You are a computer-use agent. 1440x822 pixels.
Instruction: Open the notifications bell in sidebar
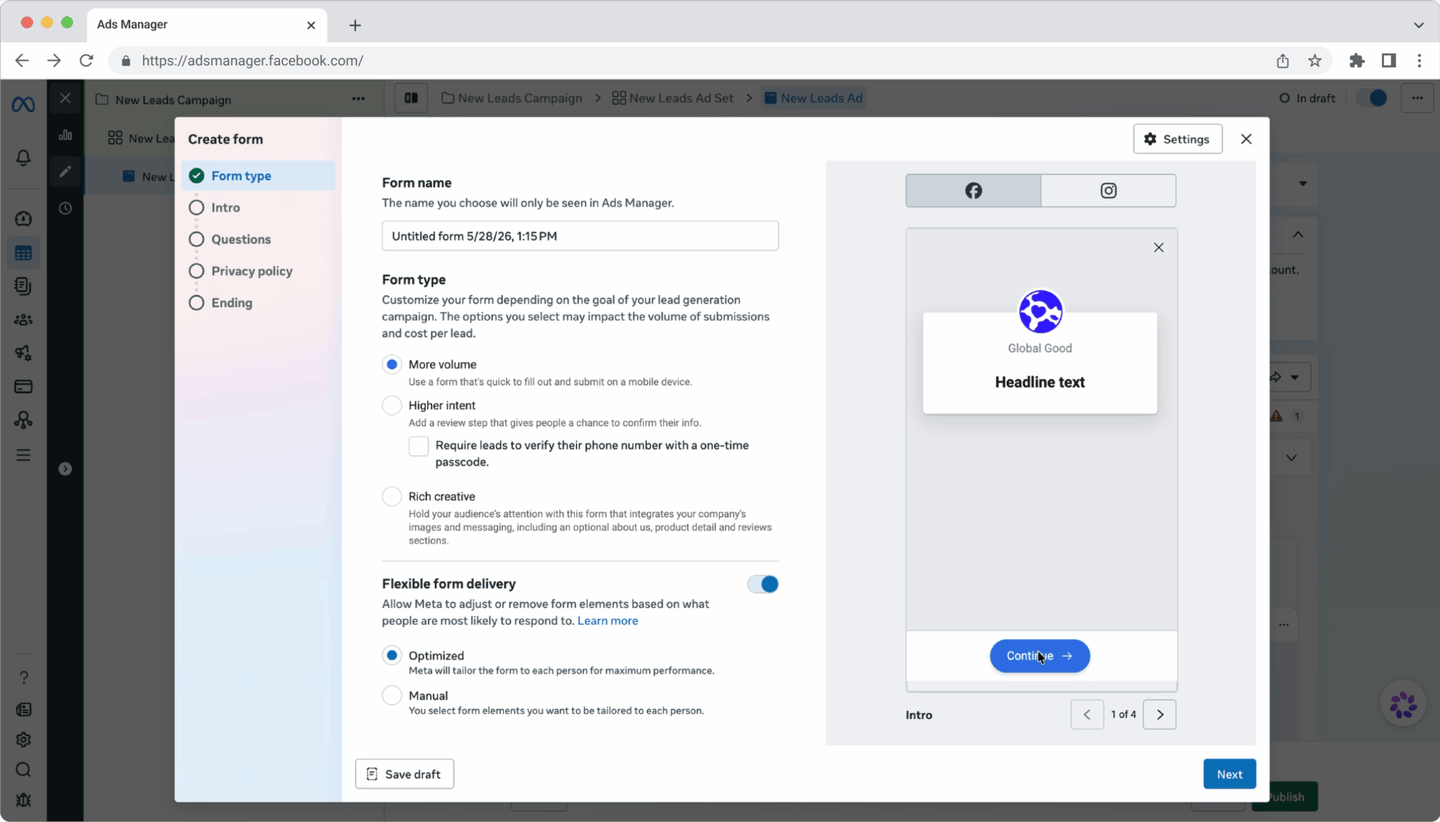pyautogui.click(x=23, y=158)
